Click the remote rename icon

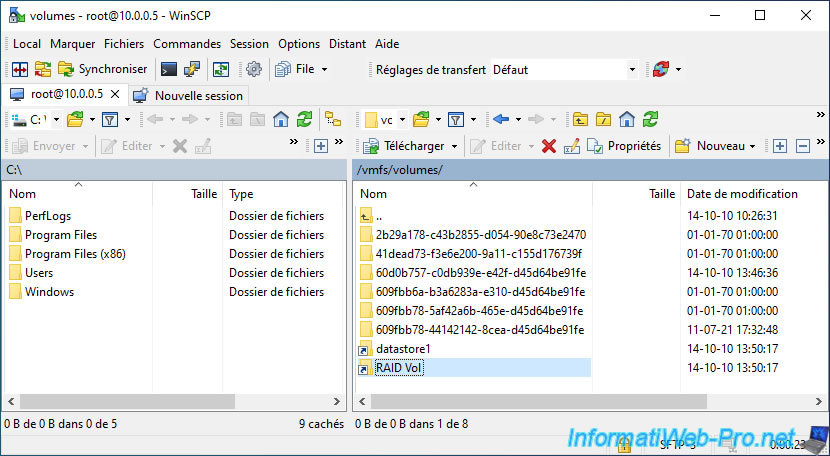tap(572, 146)
